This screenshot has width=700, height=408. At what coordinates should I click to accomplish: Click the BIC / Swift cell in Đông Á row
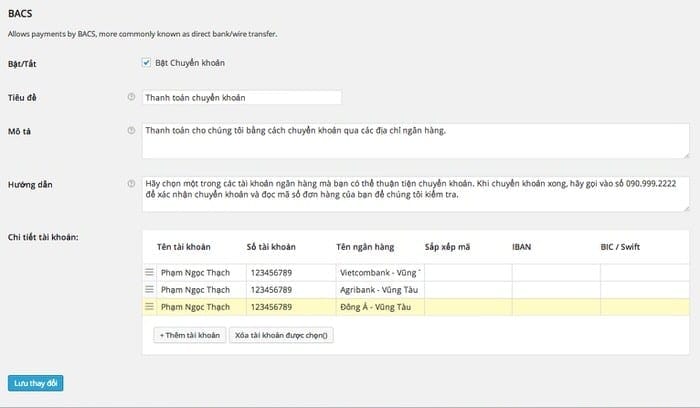pyautogui.click(x=645, y=307)
